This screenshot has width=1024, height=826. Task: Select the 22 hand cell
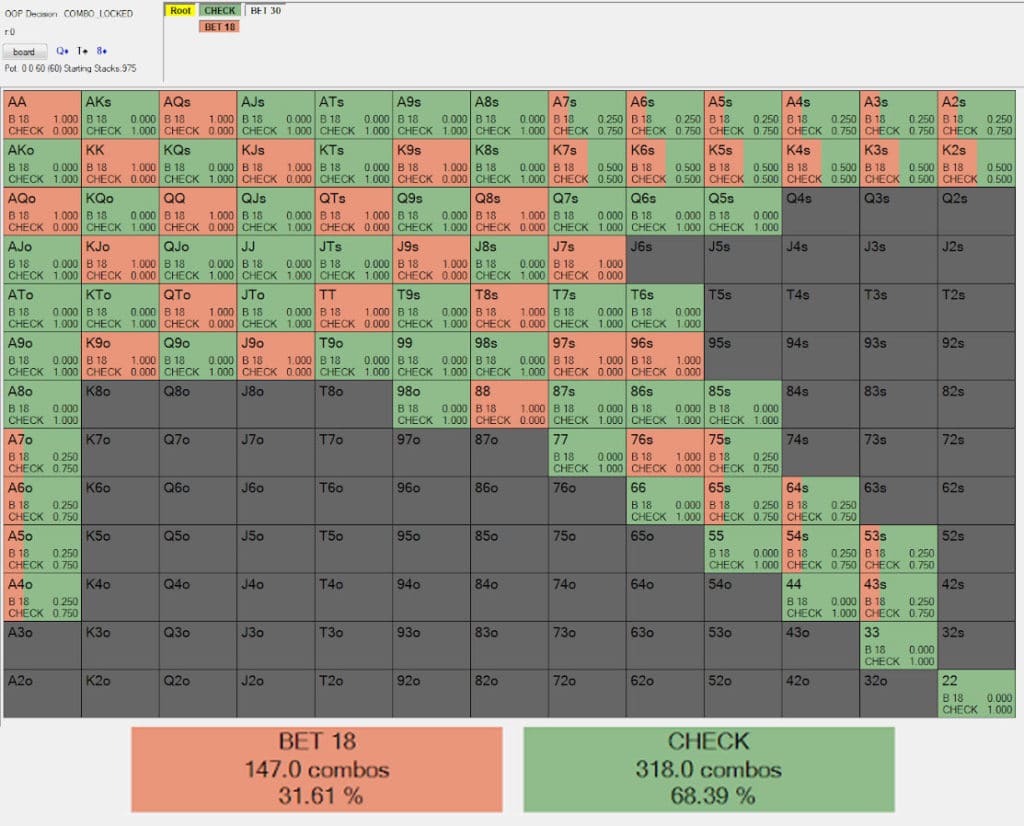tap(976, 694)
